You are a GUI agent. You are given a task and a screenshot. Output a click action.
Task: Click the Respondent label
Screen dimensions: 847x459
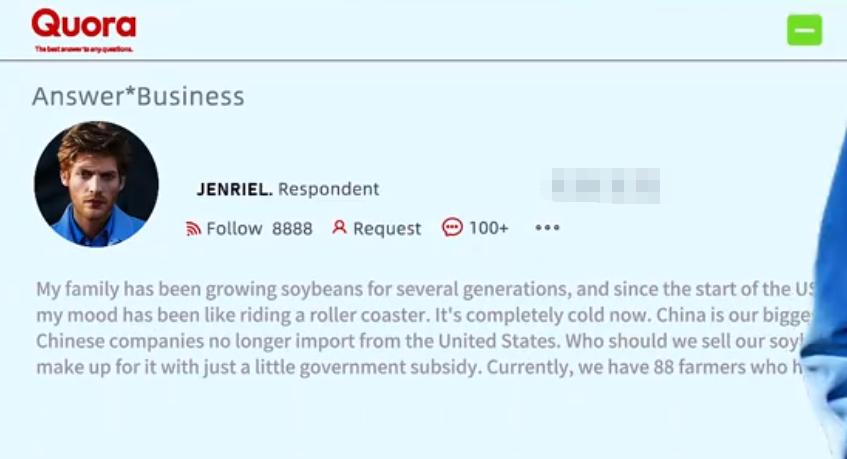click(x=329, y=189)
